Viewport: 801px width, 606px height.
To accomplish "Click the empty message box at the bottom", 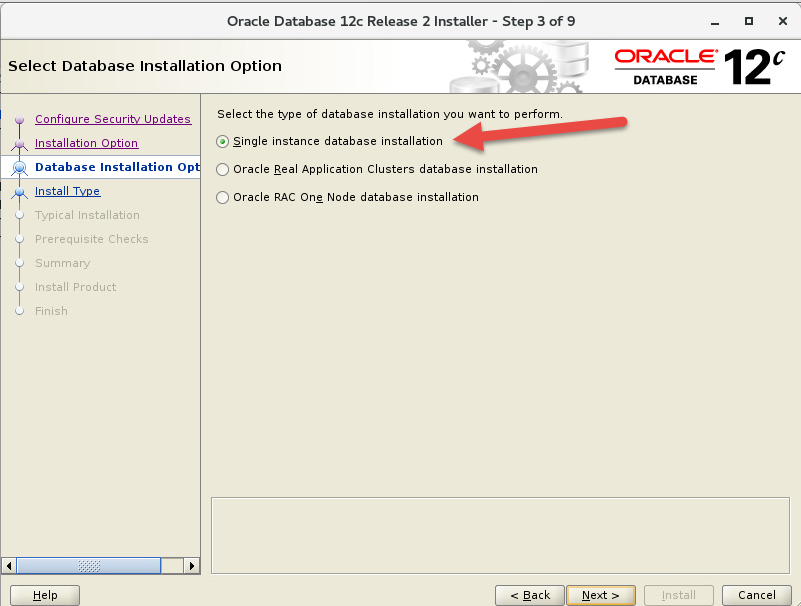I will (x=500, y=535).
